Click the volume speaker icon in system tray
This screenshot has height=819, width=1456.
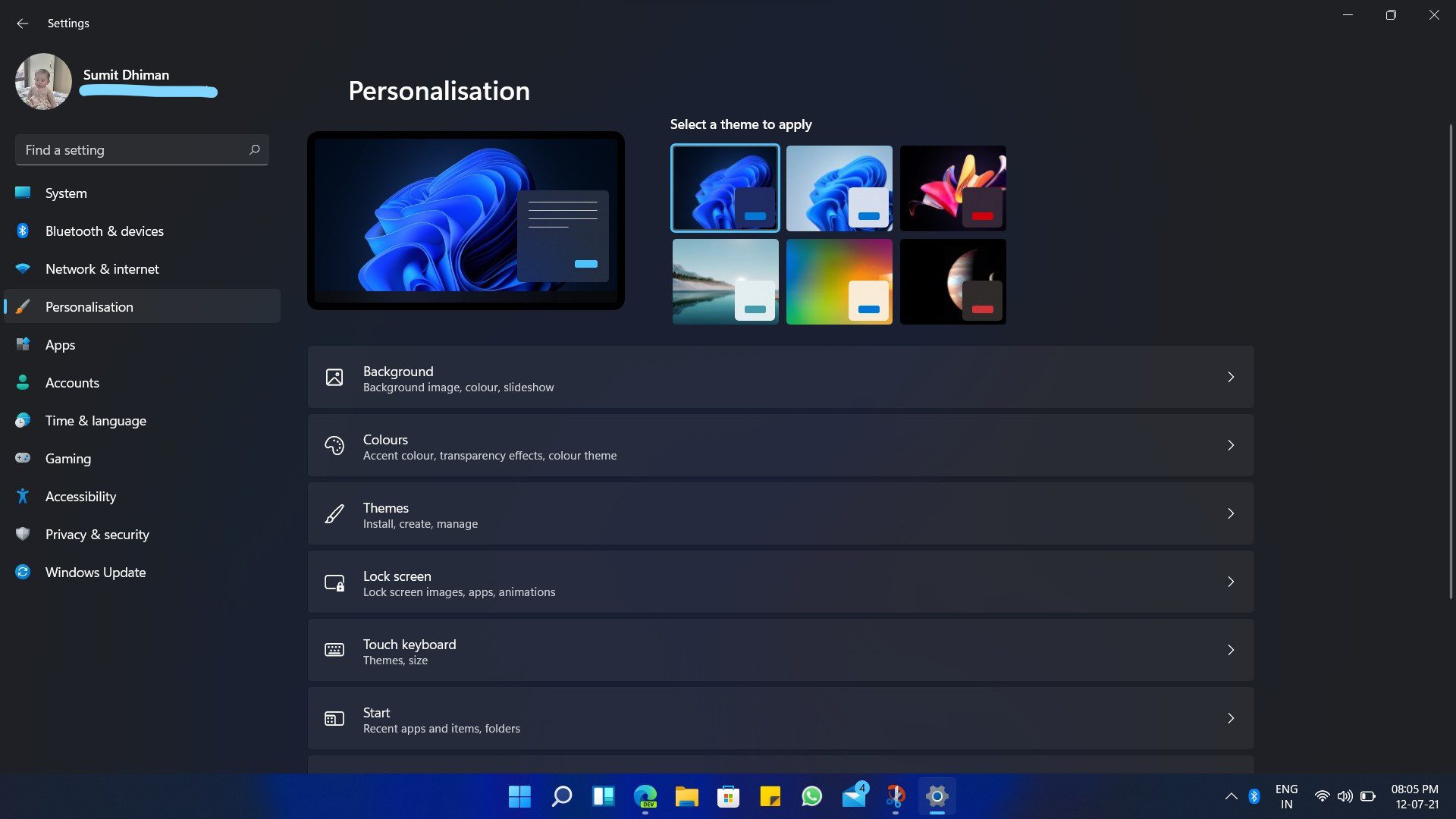tap(1345, 795)
